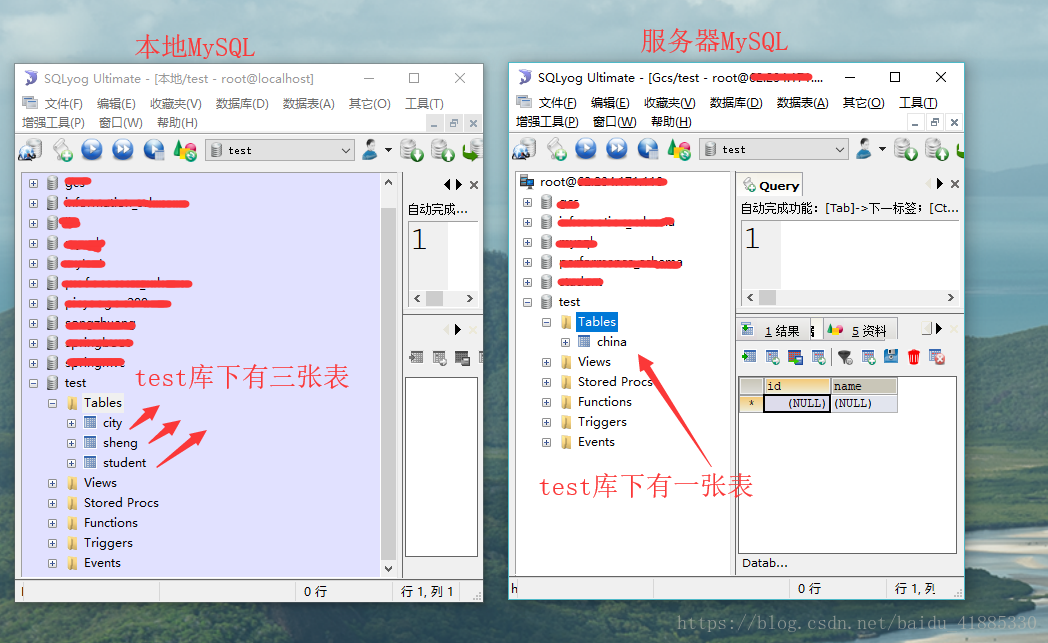1048x643 pixels.
Task: Open new query editor icon in local window
Action: (x=63, y=150)
